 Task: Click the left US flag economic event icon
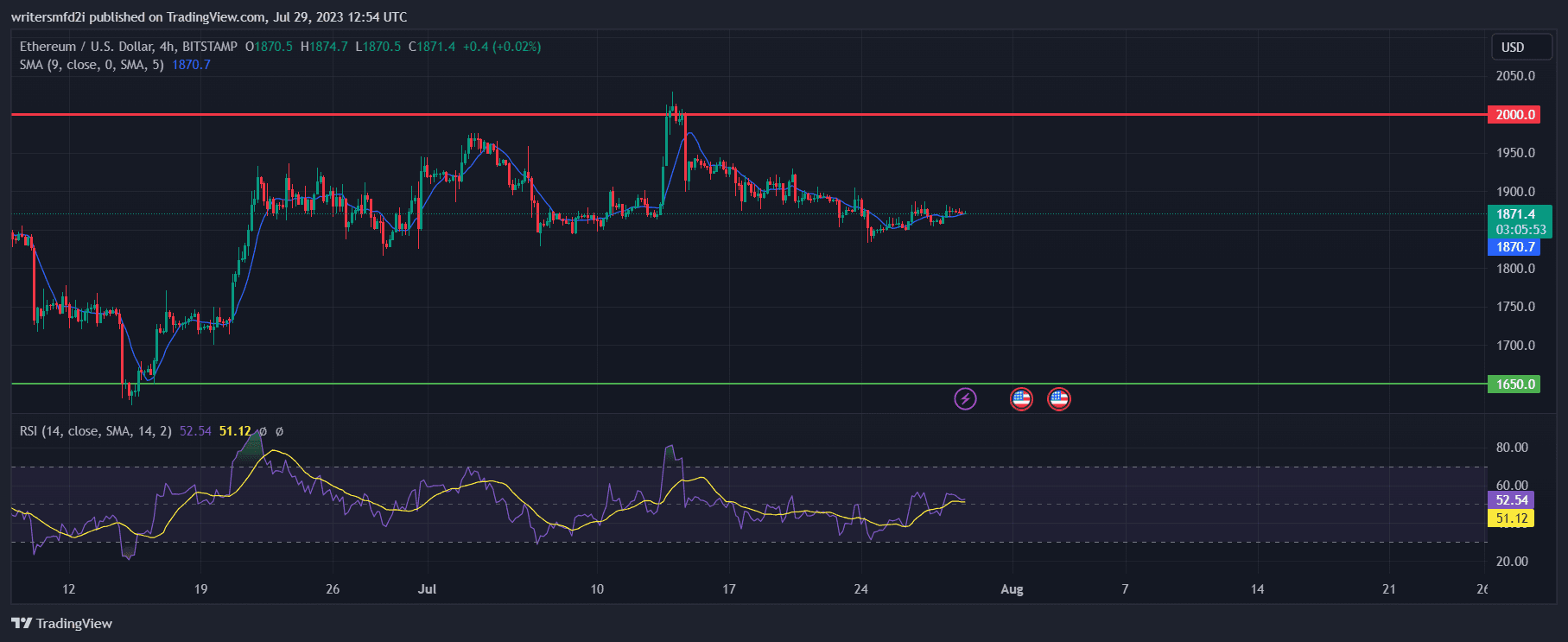(x=1021, y=398)
